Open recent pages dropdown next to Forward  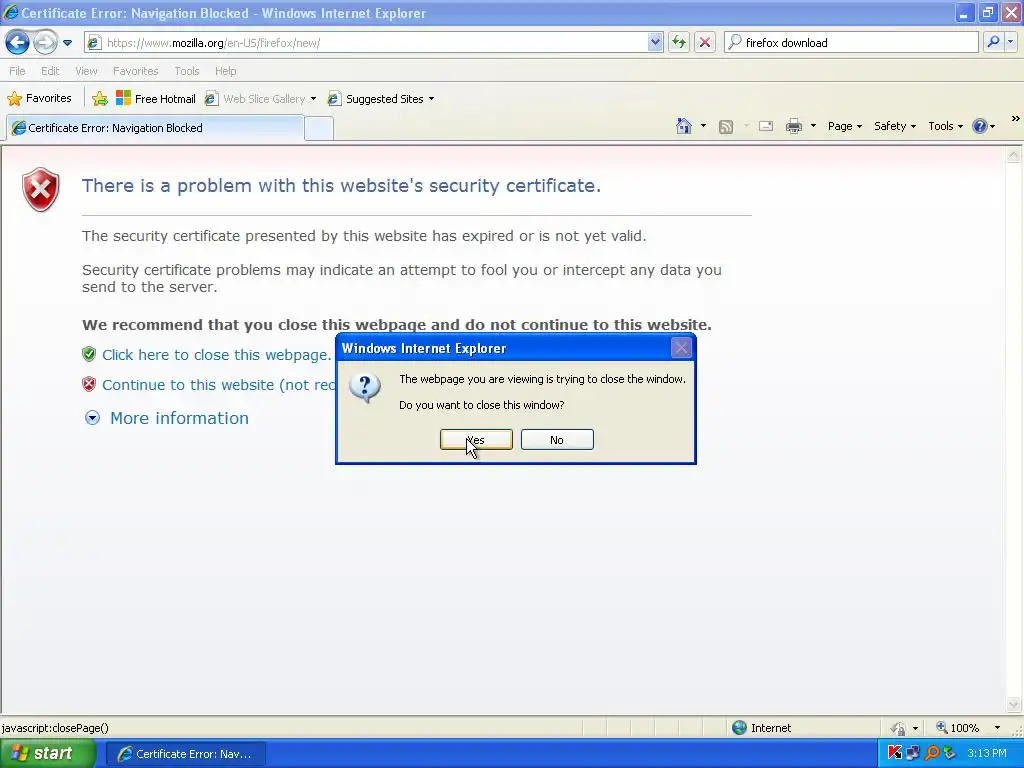tap(67, 43)
